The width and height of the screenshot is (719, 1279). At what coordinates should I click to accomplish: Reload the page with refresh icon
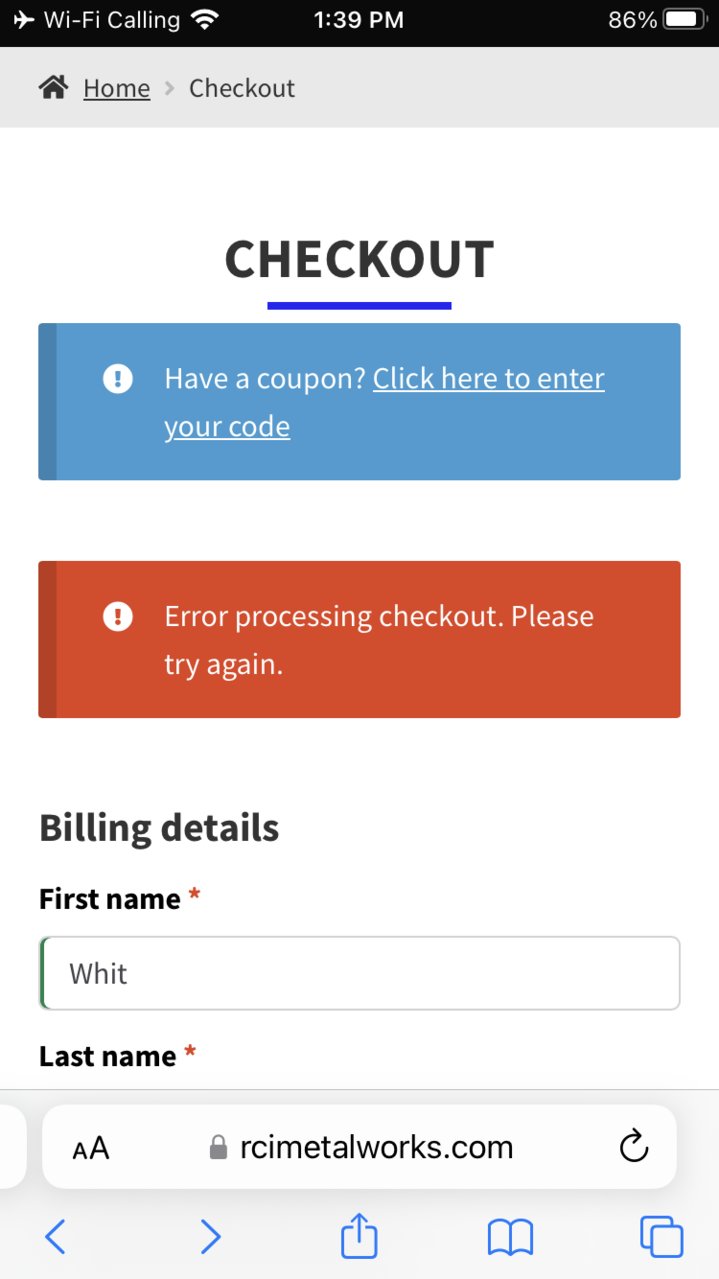pos(634,1147)
